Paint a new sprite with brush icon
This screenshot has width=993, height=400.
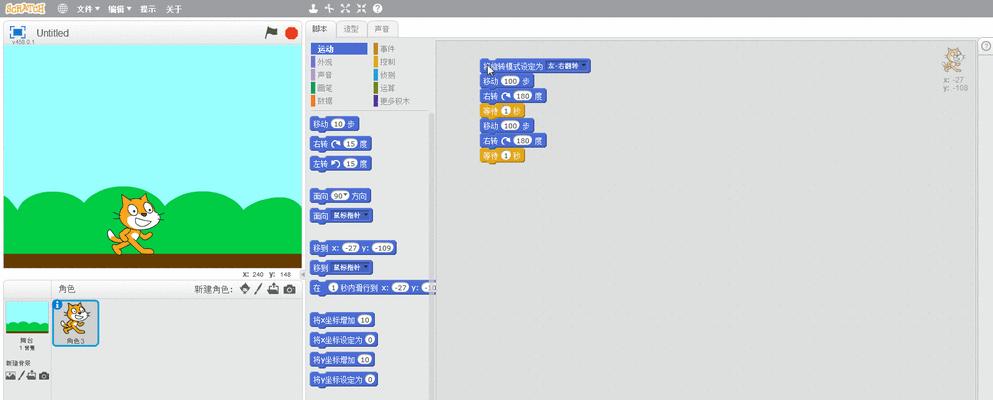[x=258, y=289]
